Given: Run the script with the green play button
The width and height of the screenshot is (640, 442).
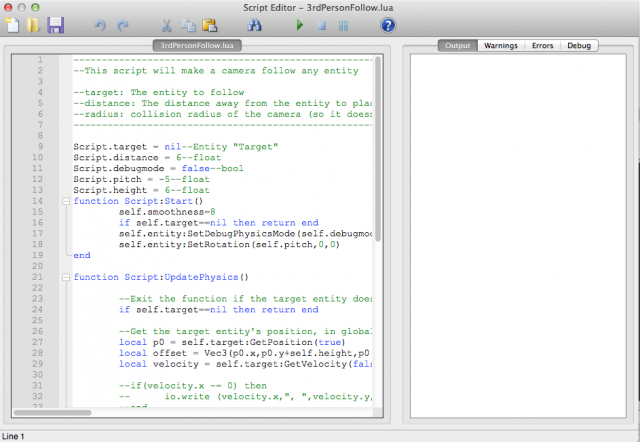Looking at the screenshot, I should [x=299, y=25].
